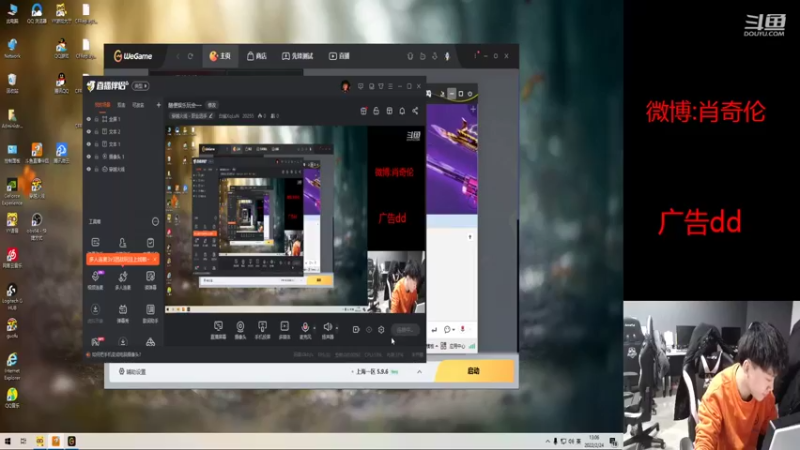Open microphone dropdown arrow in bottom bar
Viewport: 800px width, 450px height.
pos(314,328)
